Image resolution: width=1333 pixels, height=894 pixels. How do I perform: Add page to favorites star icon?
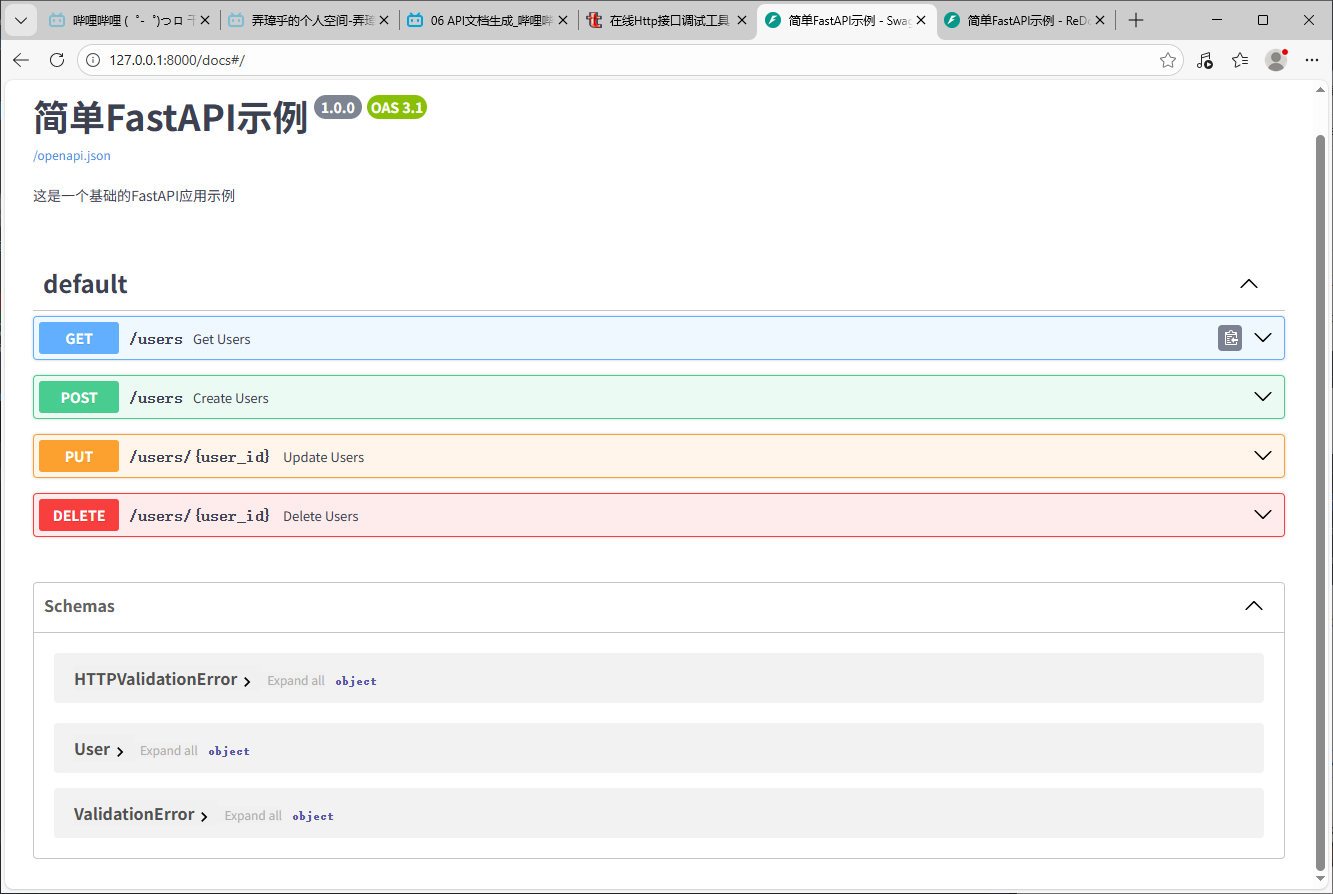pos(1167,60)
